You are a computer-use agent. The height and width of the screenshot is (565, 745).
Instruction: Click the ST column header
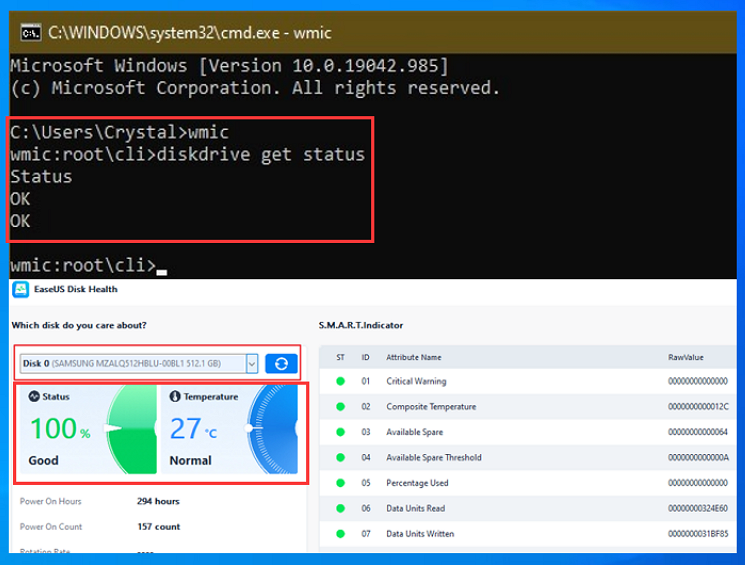click(340, 357)
